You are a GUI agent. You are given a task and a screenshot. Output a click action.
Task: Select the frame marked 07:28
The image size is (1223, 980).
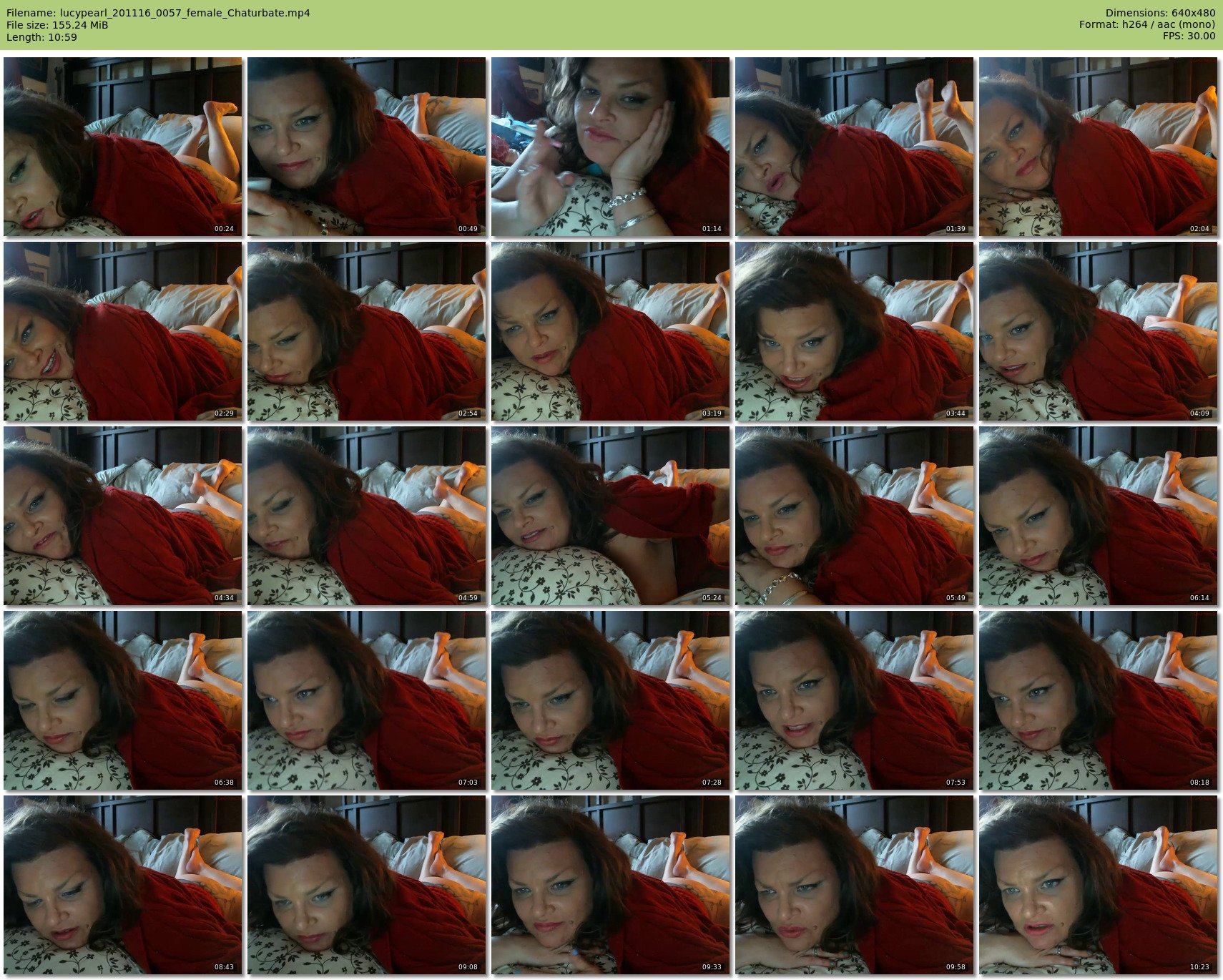tap(610, 700)
